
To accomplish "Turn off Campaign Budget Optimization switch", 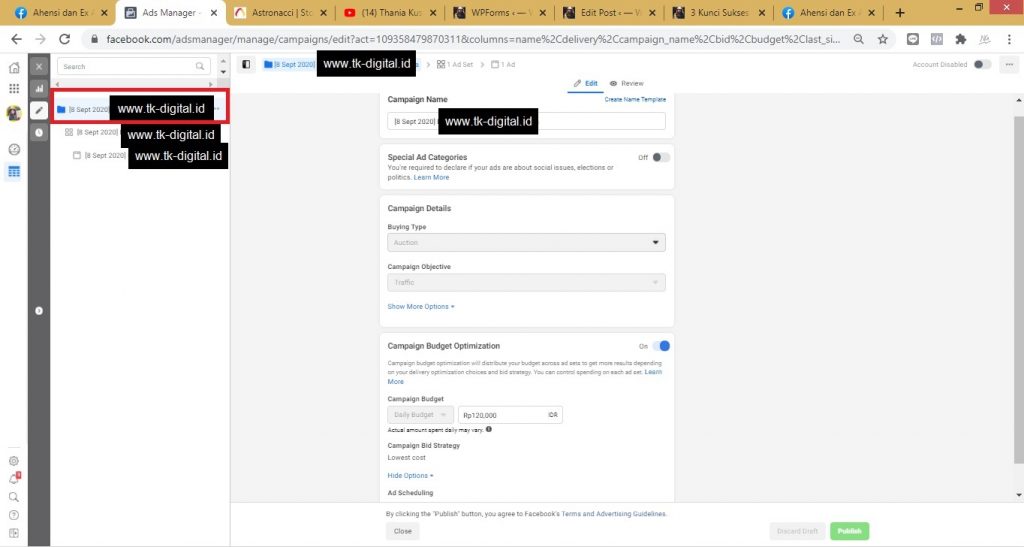I will [660, 346].
